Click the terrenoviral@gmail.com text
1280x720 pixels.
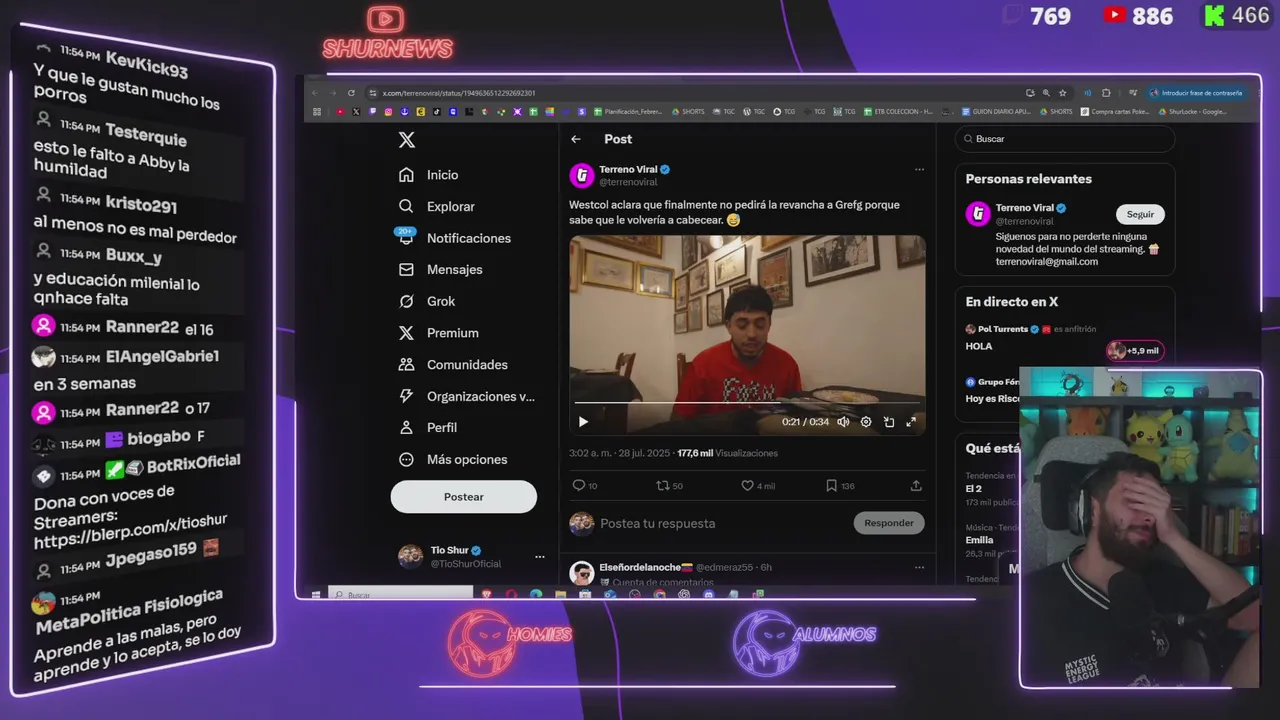(1046, 261)
